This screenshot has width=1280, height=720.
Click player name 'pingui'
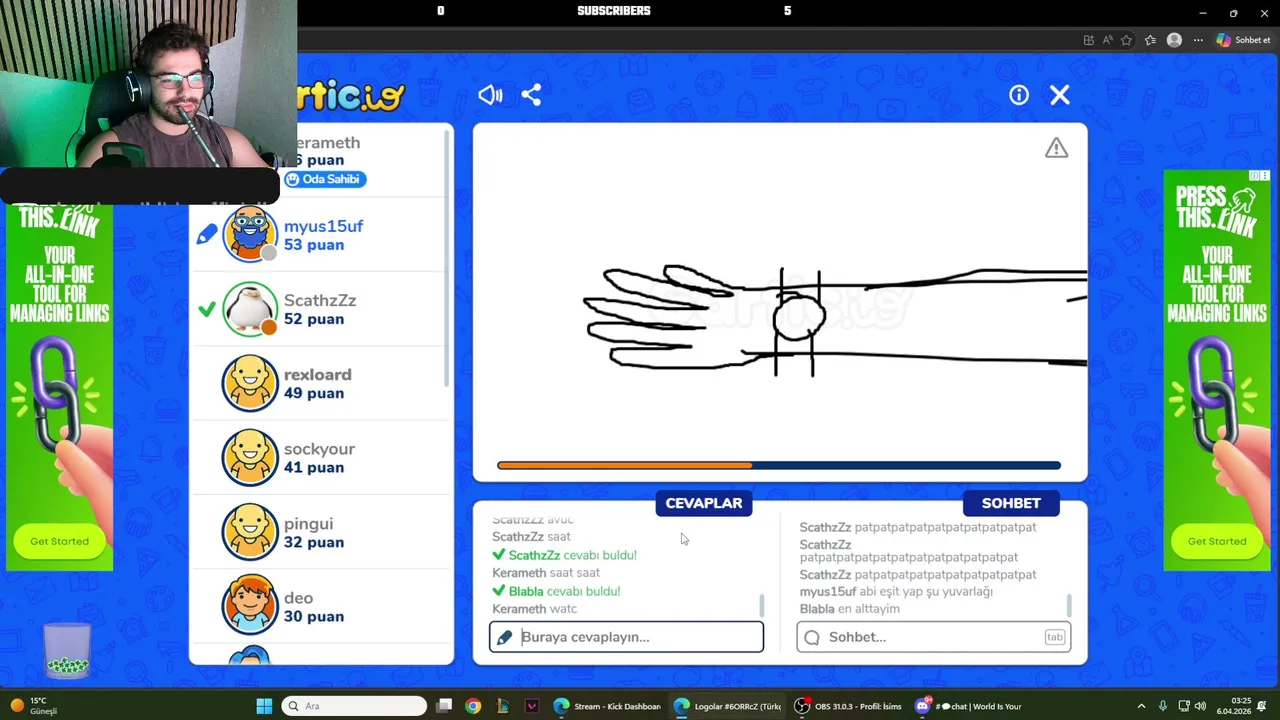coord(308,523)
